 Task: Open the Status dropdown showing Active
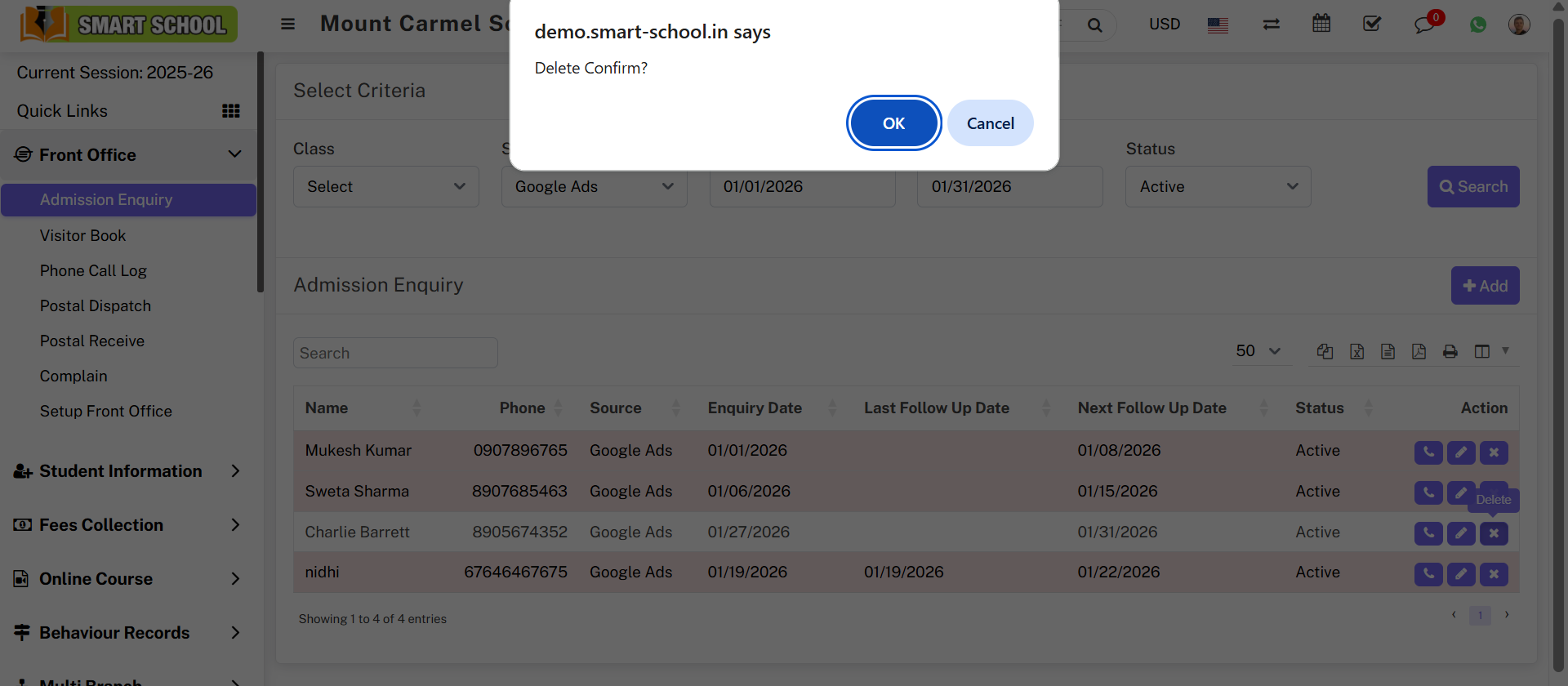coord(1217,187)
